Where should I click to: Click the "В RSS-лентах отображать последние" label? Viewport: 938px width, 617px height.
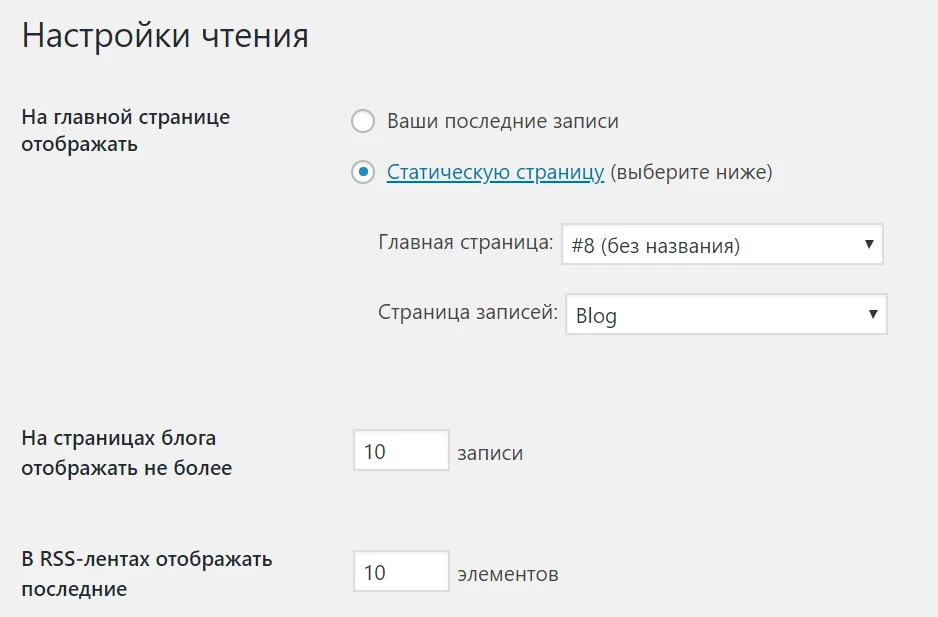tap(146, 574)
